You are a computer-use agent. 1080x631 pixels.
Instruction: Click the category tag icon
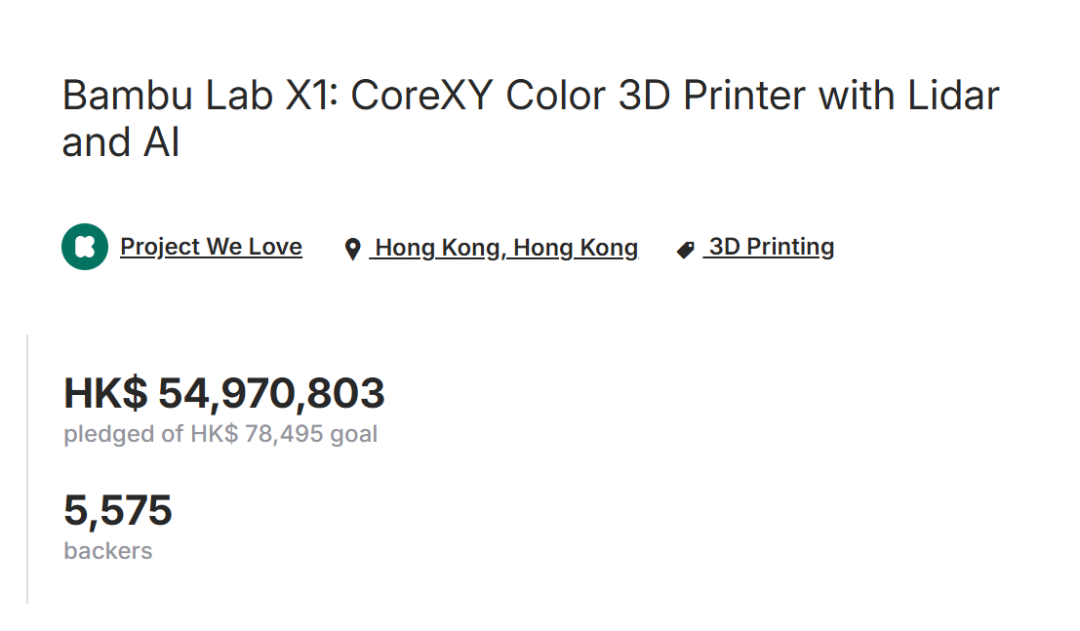point(685,249)
